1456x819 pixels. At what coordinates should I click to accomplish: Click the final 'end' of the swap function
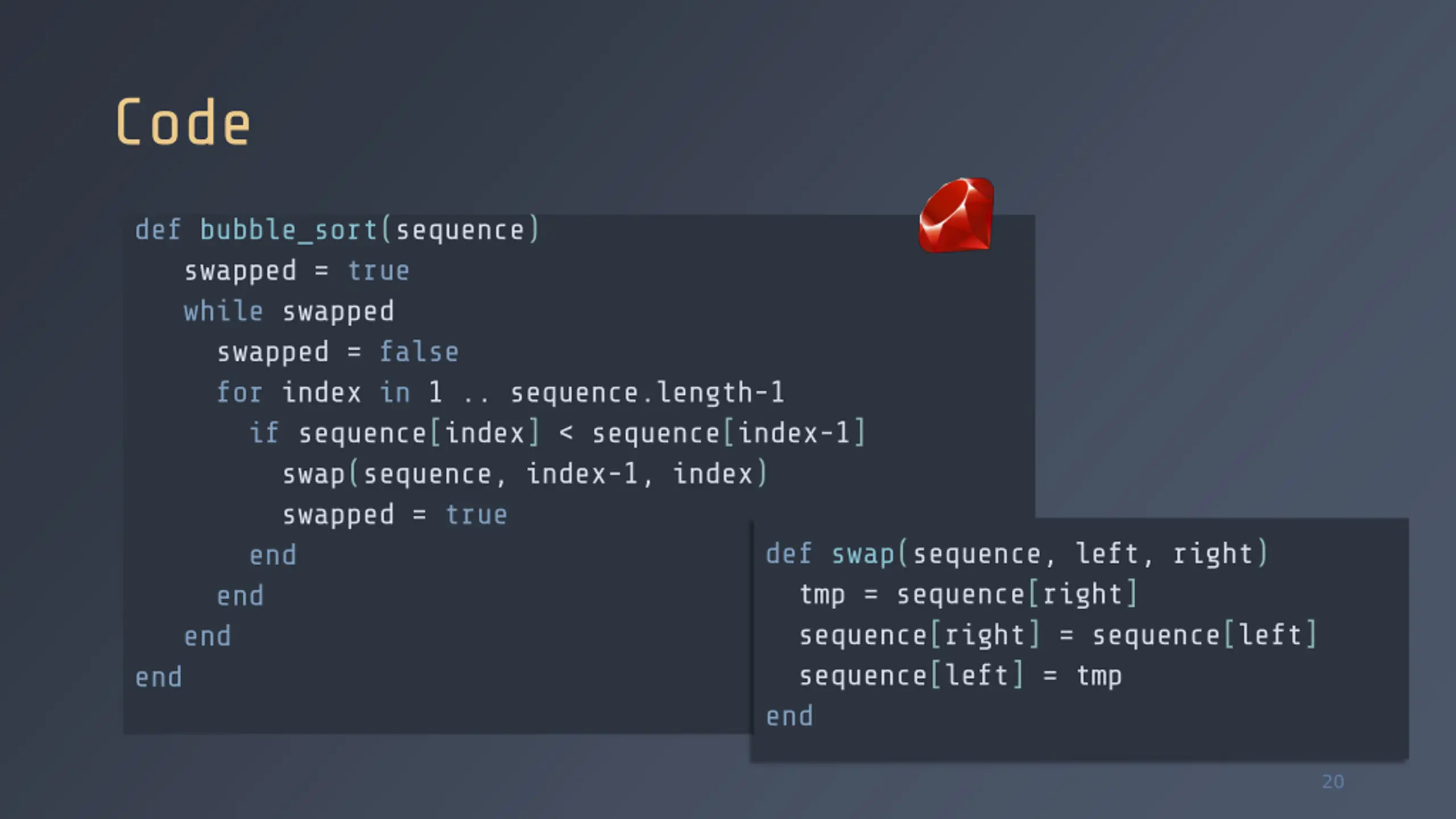tap(789, 716)
